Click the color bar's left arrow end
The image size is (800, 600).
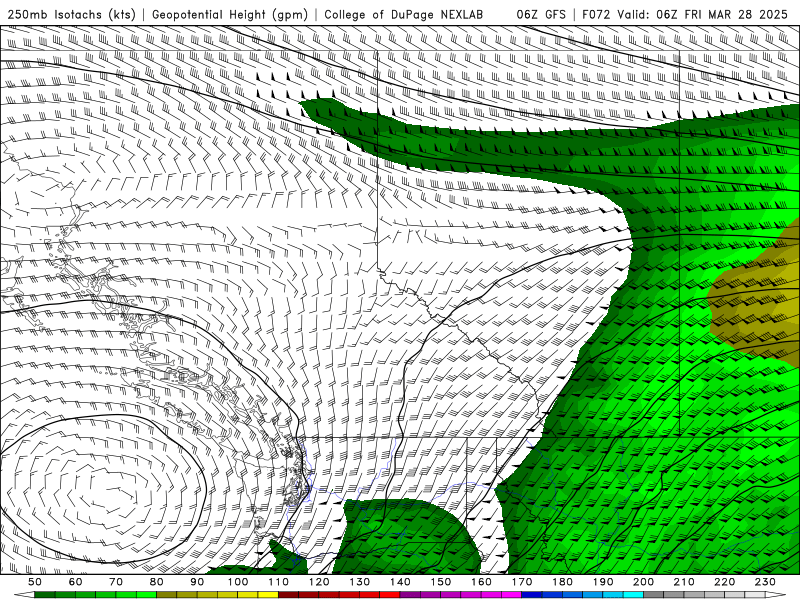[24, 594]
